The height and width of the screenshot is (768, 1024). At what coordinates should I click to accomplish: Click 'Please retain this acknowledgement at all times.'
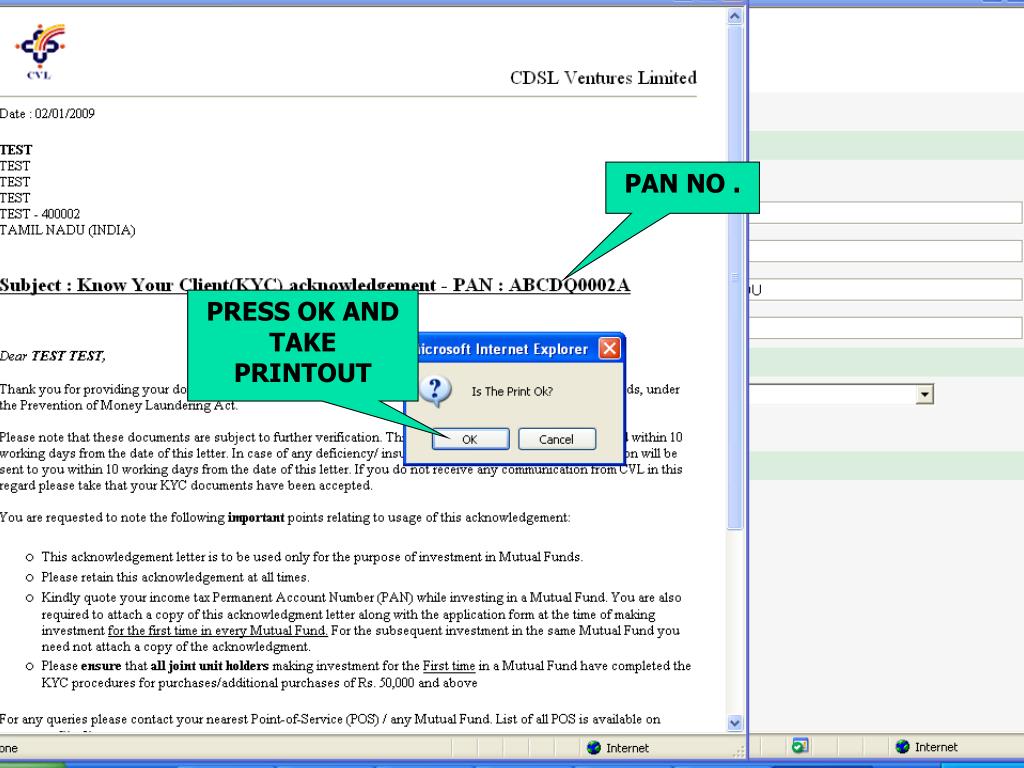point(176,577)
